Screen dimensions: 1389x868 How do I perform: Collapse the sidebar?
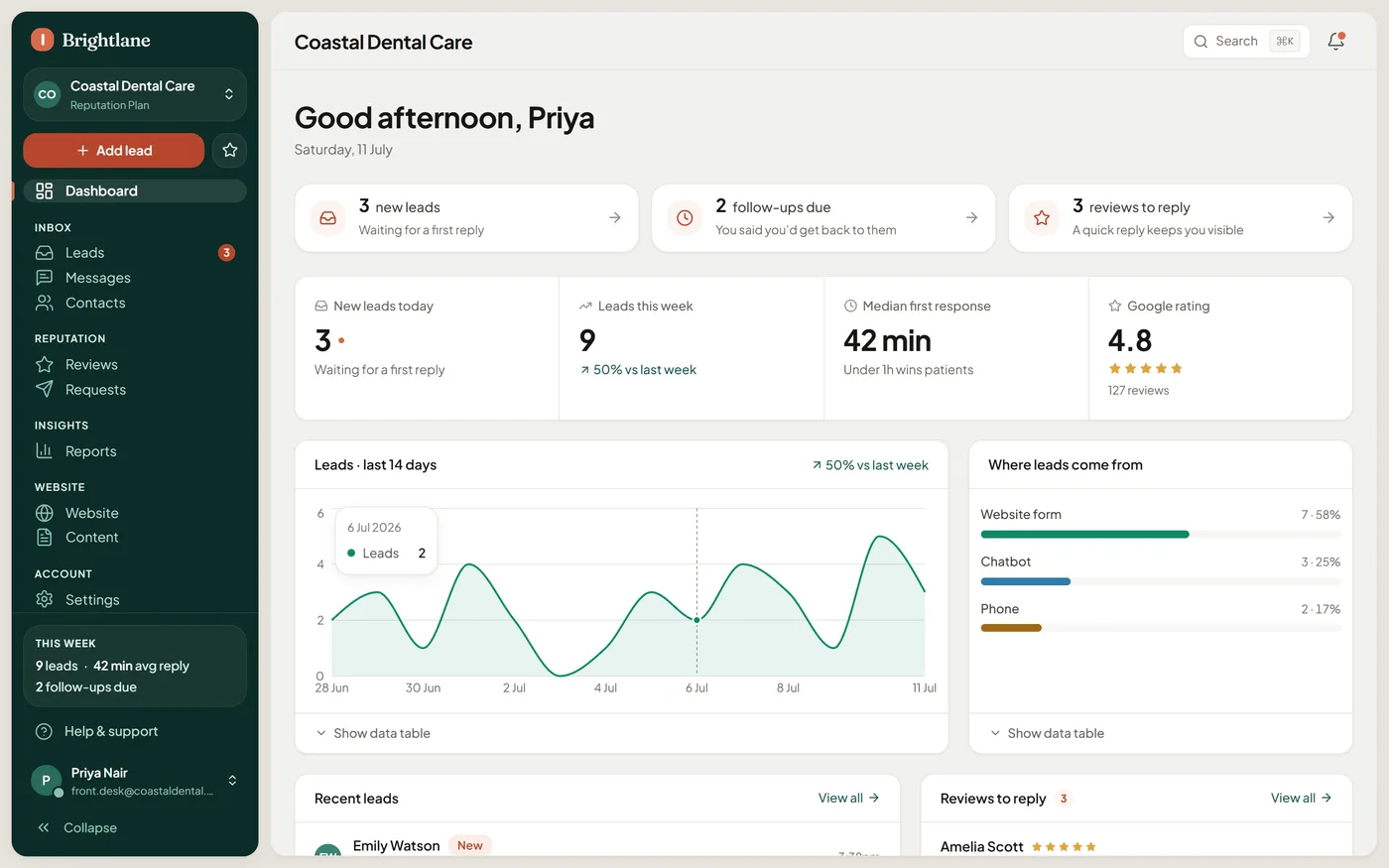click(x=135, y=827)
